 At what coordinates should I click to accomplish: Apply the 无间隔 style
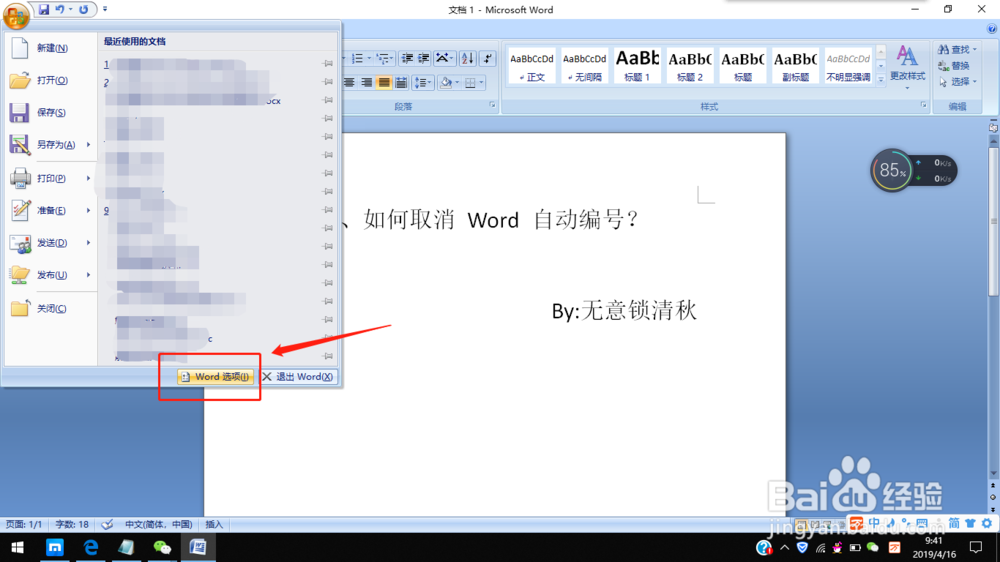[x=584, y=66]
